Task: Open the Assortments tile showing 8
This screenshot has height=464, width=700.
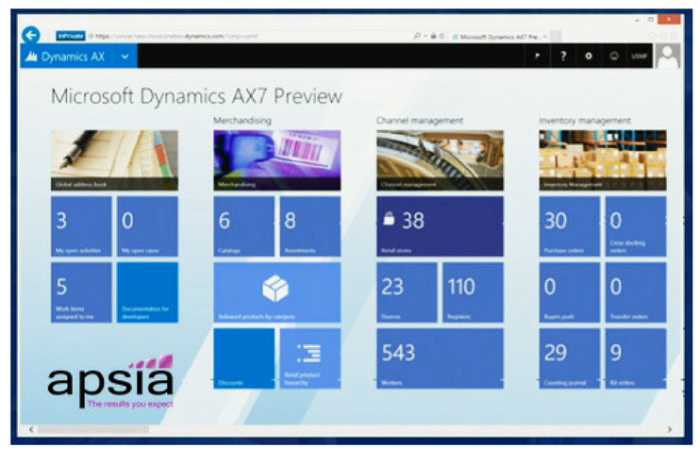Action: click(310, 226)
